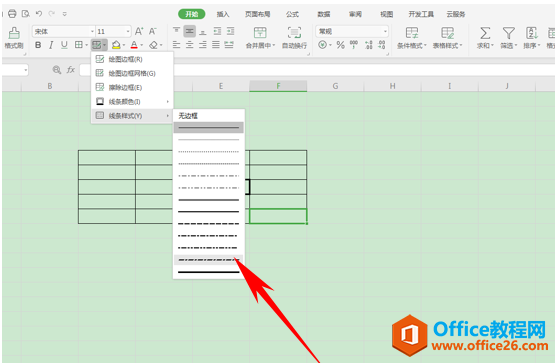Open the 数据 (Data) tab

pyautogui.click(x=324, y=14)
